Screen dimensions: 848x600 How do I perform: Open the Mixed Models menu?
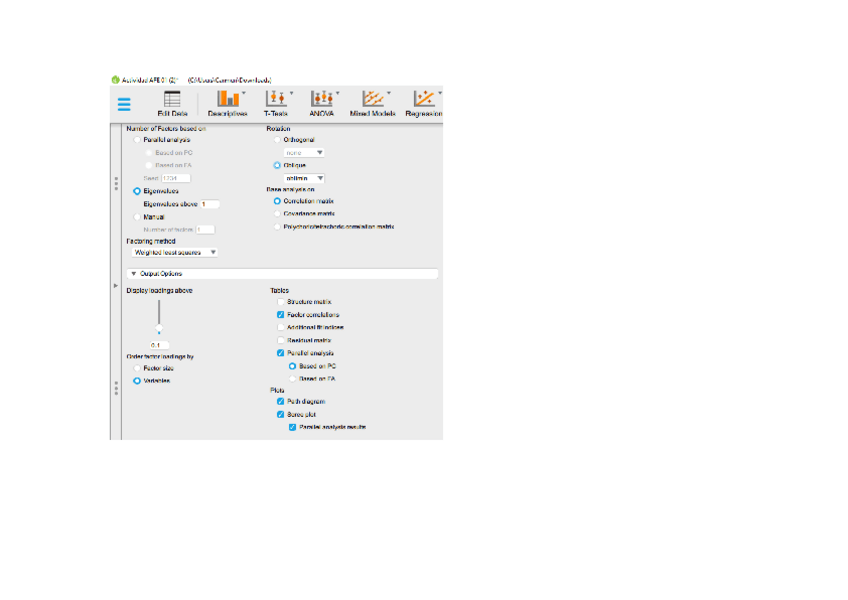pyautogui.click(x=373, y=104)
